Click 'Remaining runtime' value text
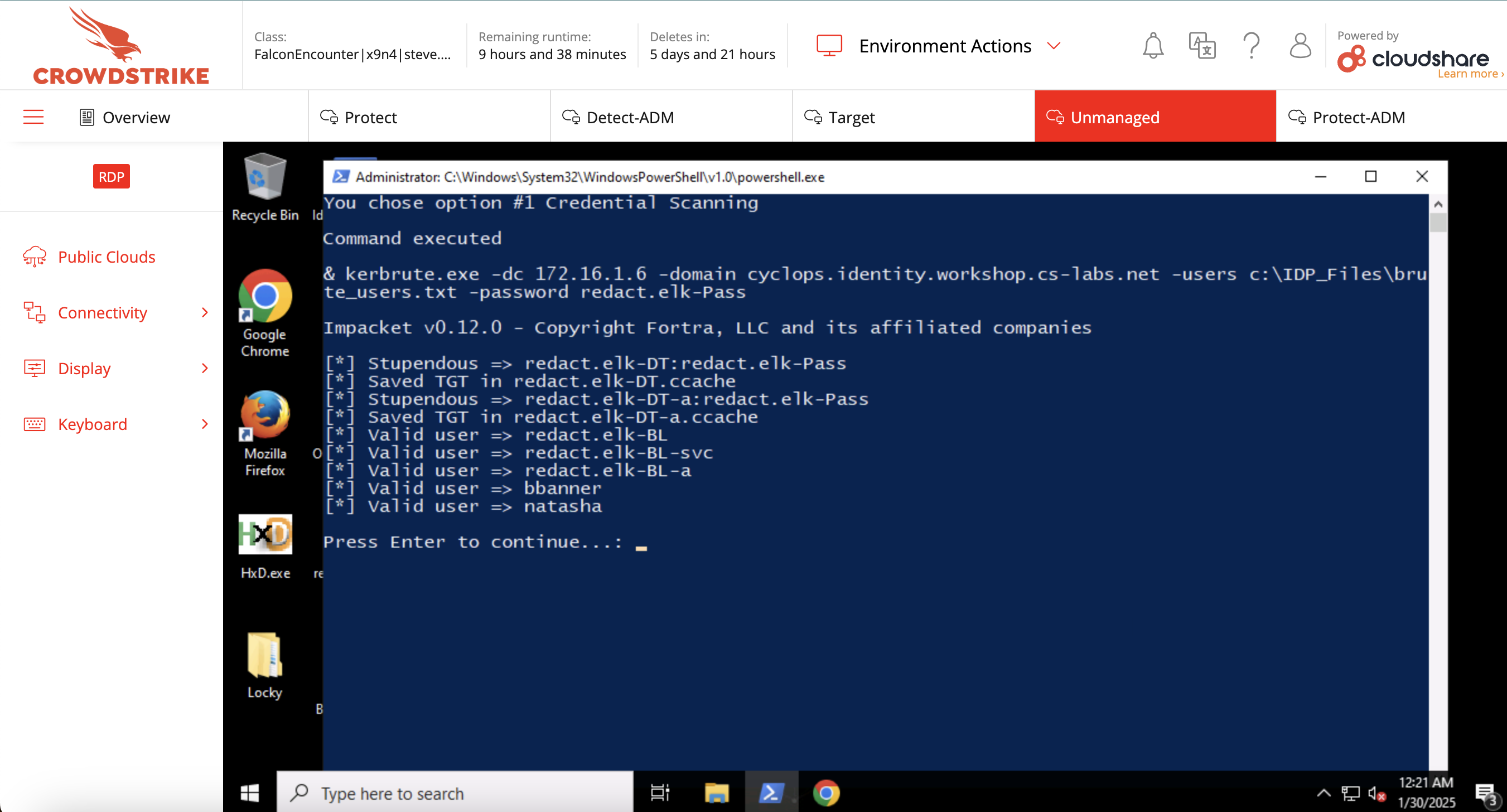1507x812 pixels. [x=552, y=55]
